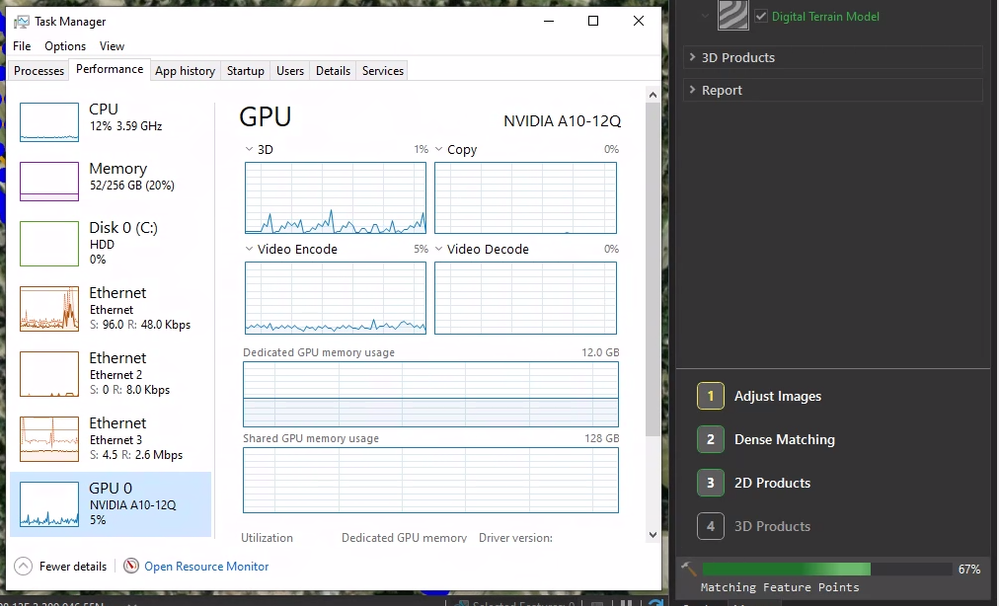Click the Task Manager scrollbar down arrow
Viewport: 999px width, 606px height.
tap(652, 535)
